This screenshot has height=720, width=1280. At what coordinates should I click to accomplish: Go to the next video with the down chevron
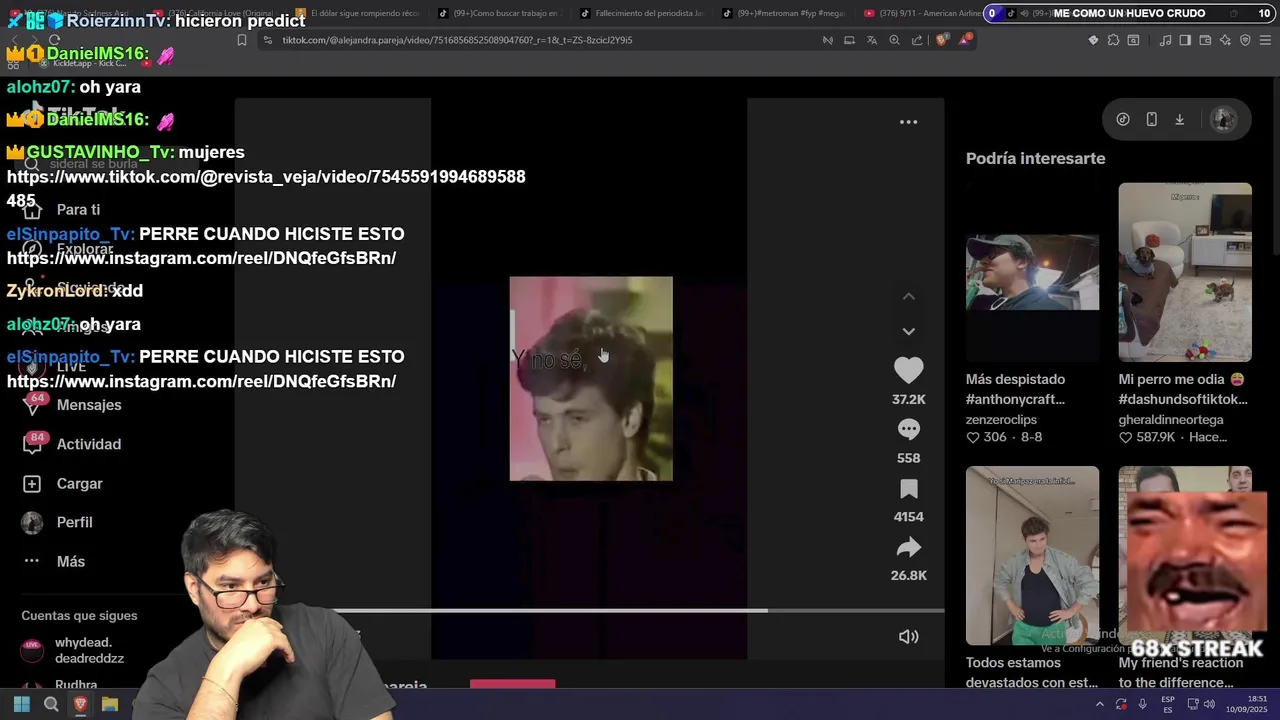[x=908, y=331]
